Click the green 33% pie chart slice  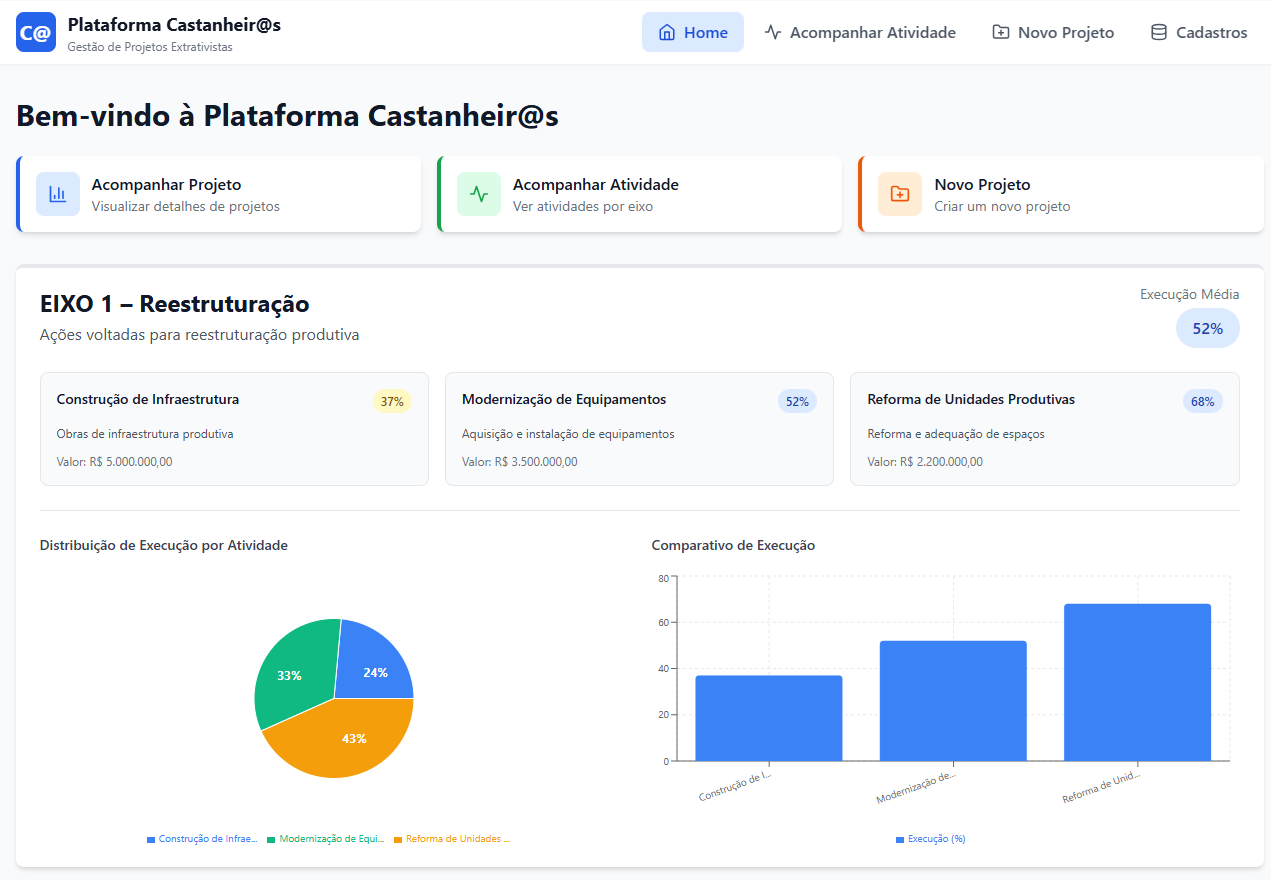click(292, 670)
